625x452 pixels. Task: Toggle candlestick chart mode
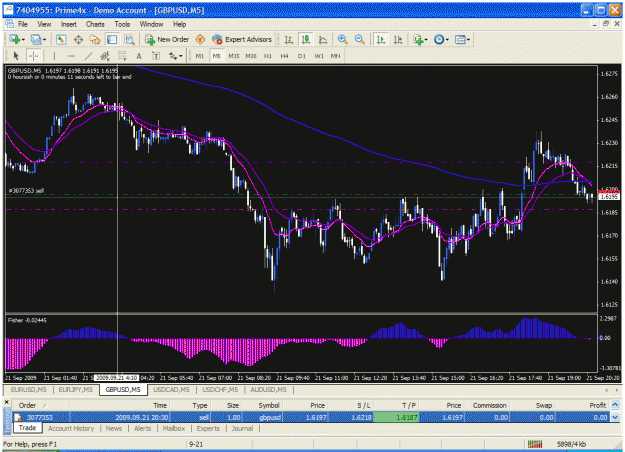306,39
